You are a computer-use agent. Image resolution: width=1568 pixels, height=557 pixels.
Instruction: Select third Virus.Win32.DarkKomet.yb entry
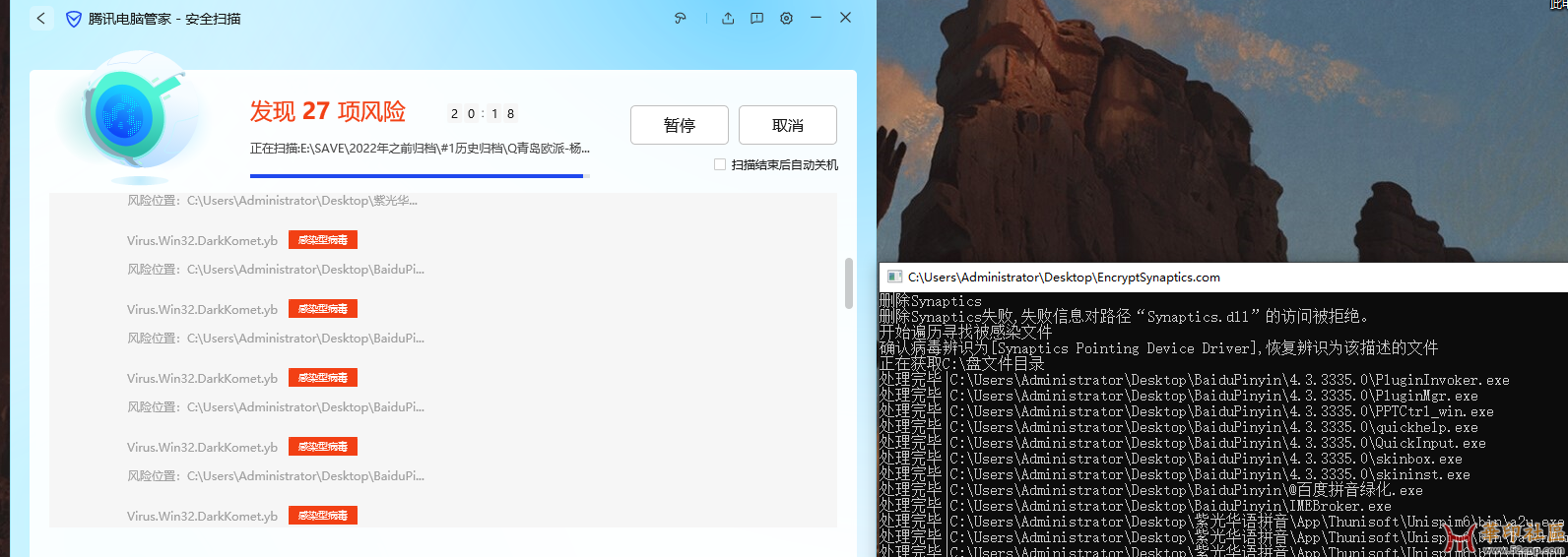pos(202,378)
